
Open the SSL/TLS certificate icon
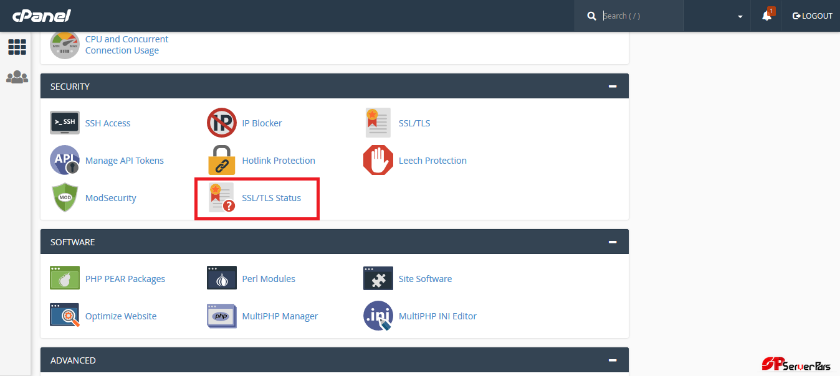click(378, 123)
